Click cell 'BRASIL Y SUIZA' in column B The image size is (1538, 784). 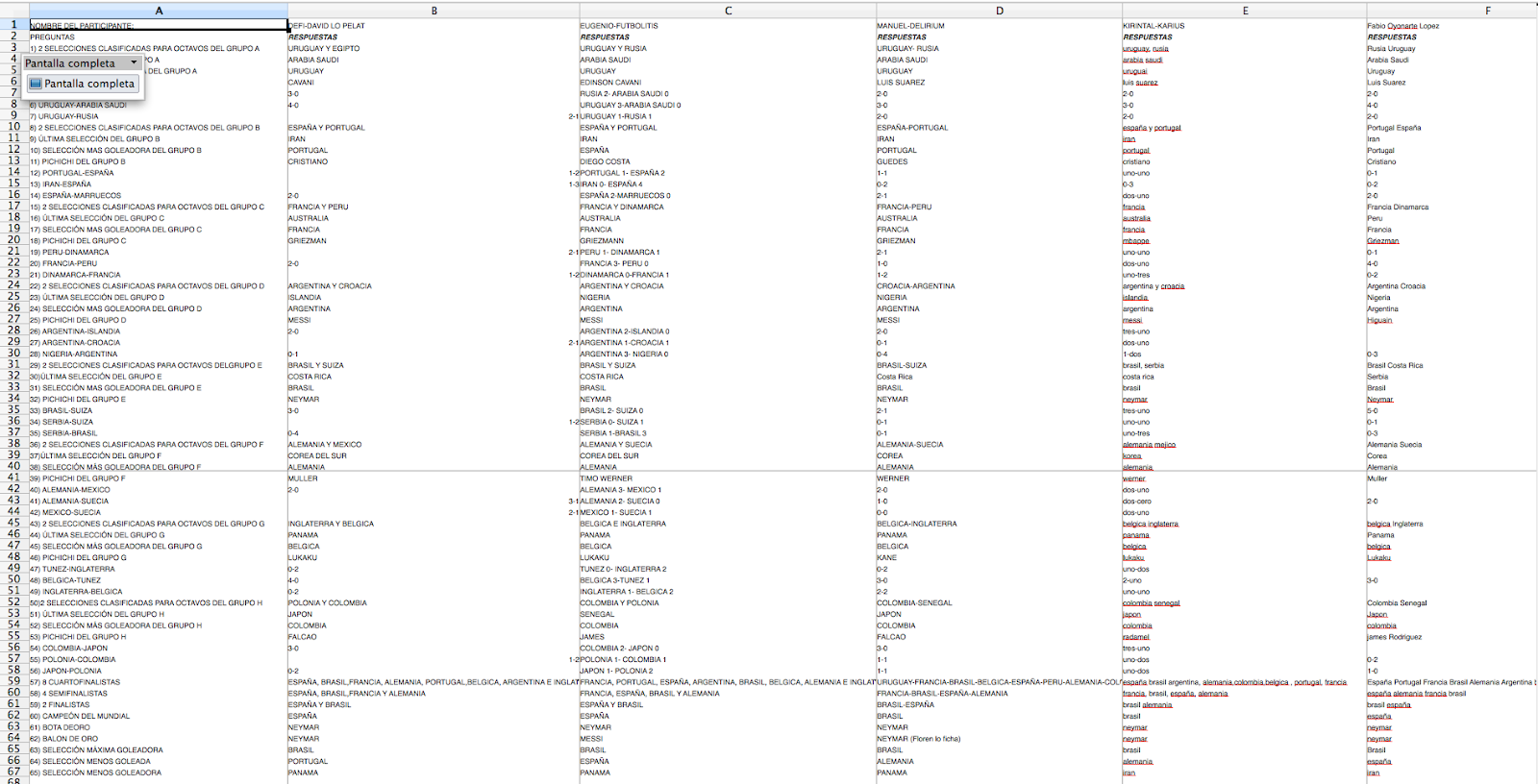[x=316, y=365]
